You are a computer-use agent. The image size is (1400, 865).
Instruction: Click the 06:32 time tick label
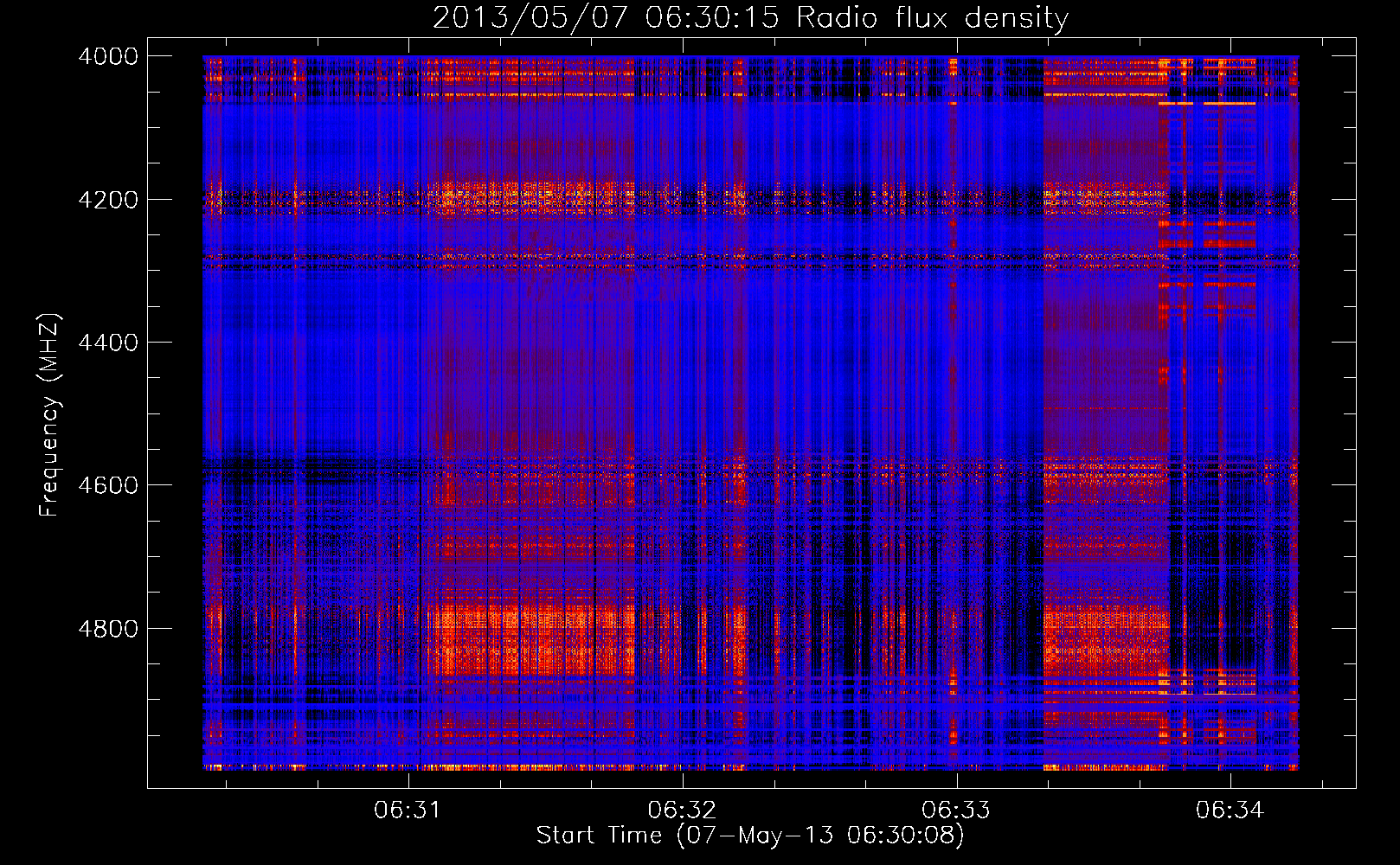[682, 811]
